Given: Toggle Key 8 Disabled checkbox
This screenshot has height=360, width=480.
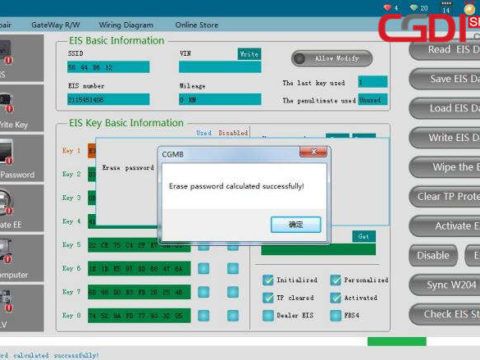Looking at the screenshot, I should click(233, 315).
